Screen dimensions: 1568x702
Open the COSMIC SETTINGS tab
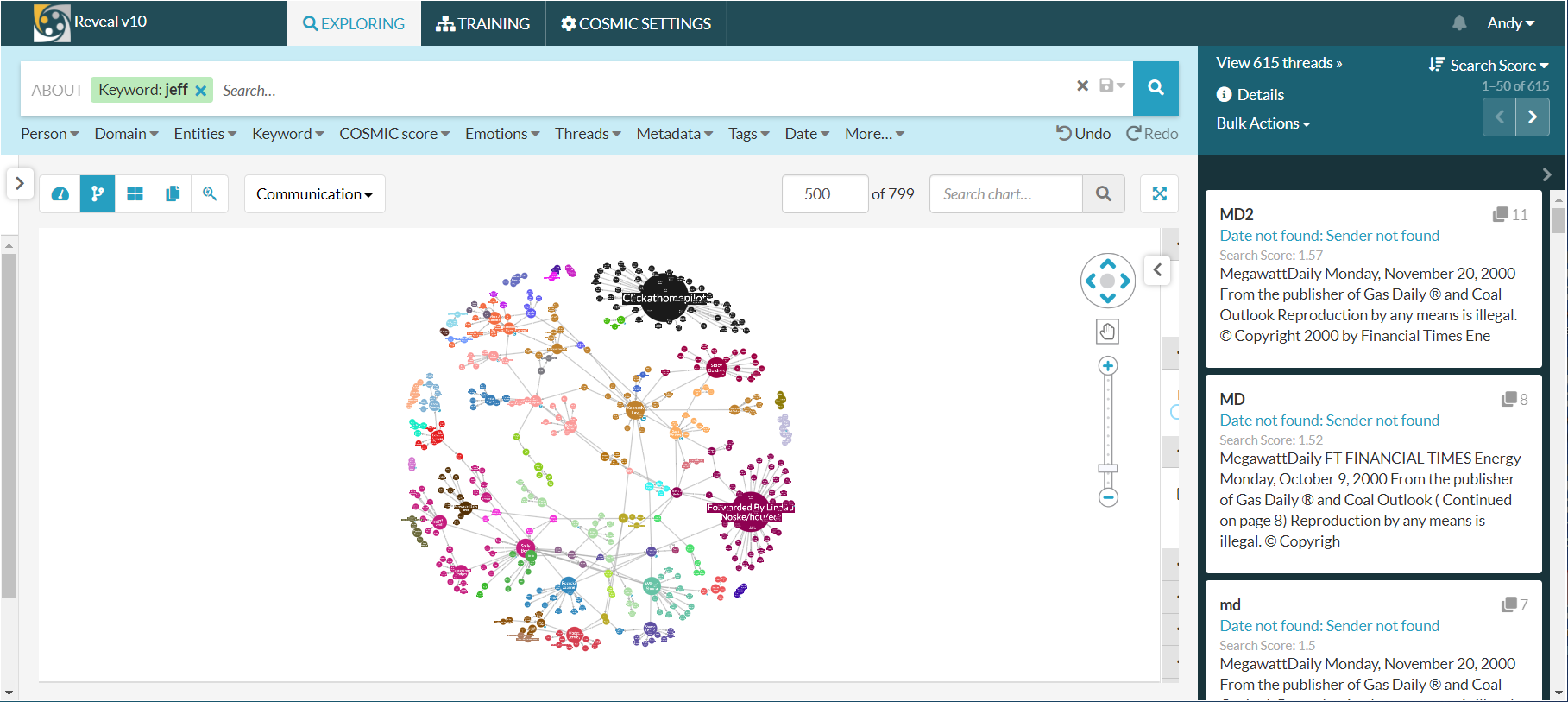(636, 23)
